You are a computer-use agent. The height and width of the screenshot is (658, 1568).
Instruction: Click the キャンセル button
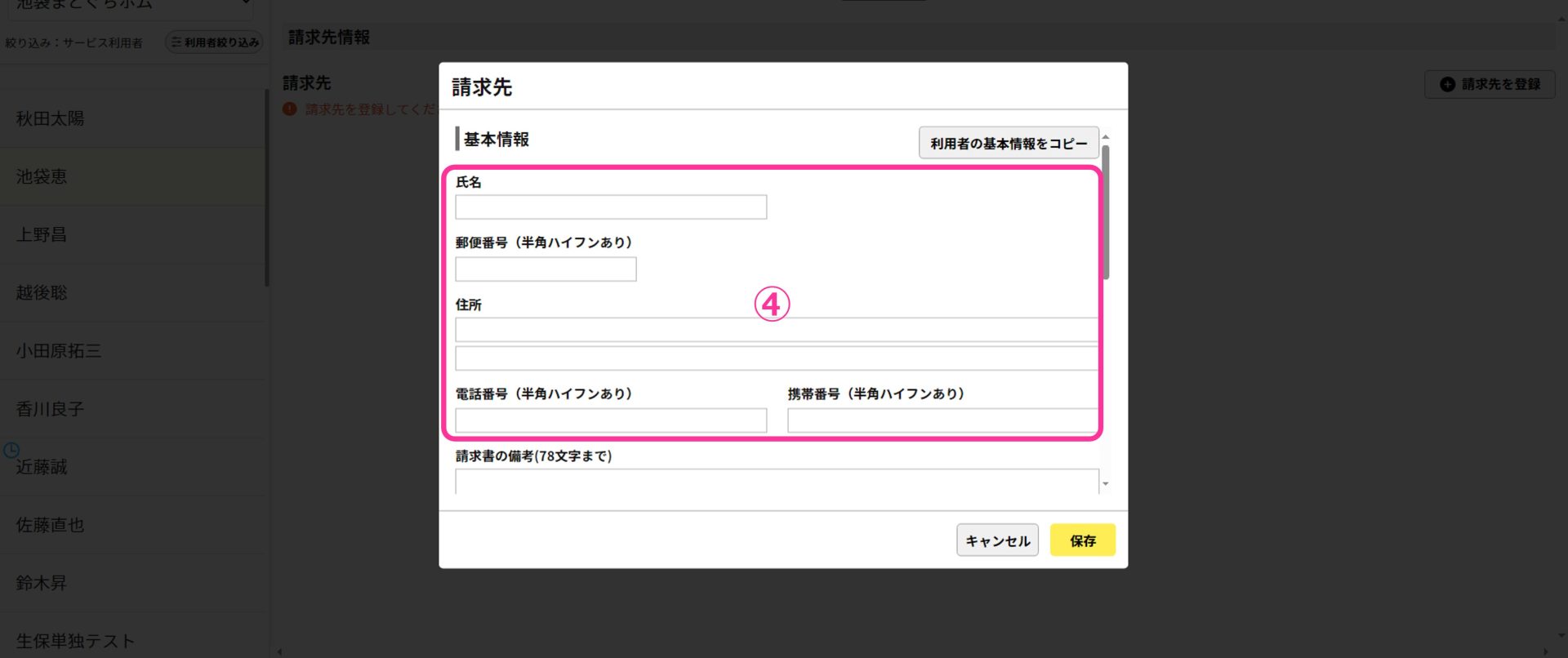pyautogui.click(x=997, y=540)
